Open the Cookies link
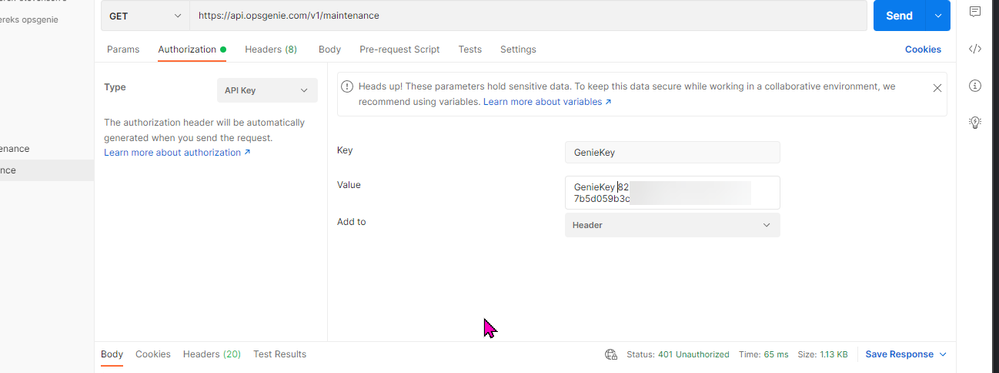Image resolution: width=999 pixels, height=373 pixels. coord(923,49)
